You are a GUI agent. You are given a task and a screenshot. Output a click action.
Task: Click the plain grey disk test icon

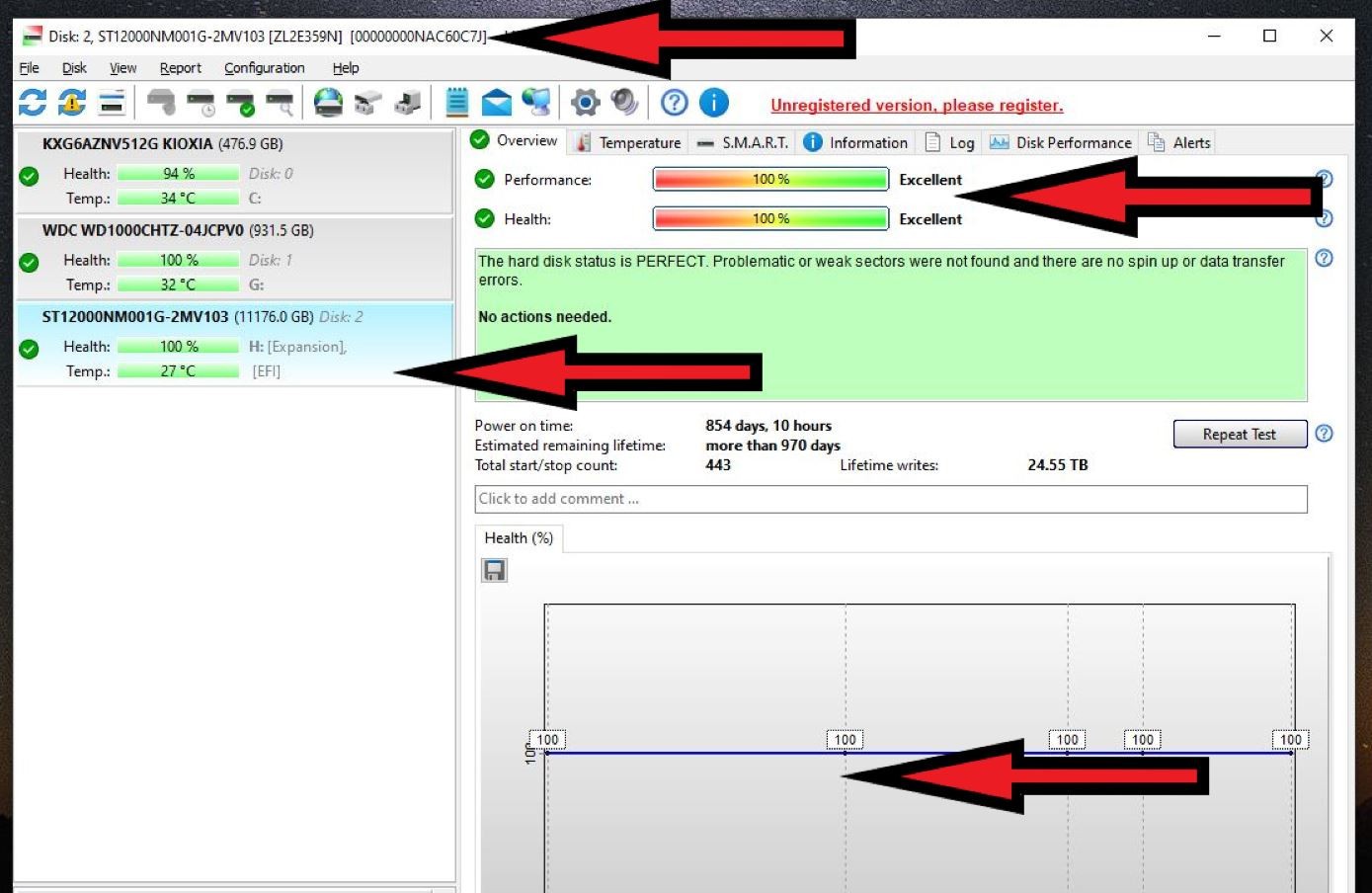161,103
